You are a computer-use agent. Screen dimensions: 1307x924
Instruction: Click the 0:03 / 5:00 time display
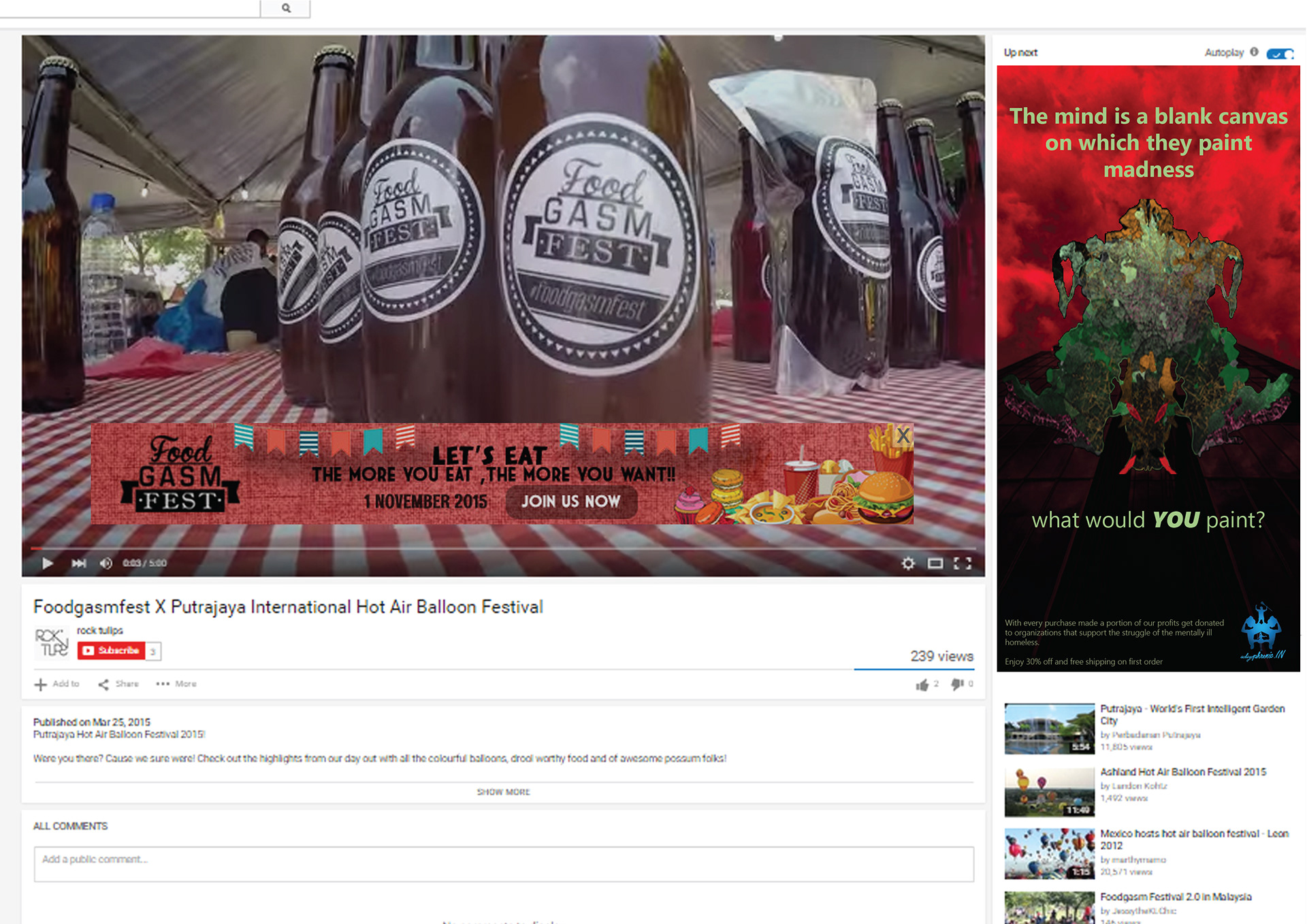(144, 563)
